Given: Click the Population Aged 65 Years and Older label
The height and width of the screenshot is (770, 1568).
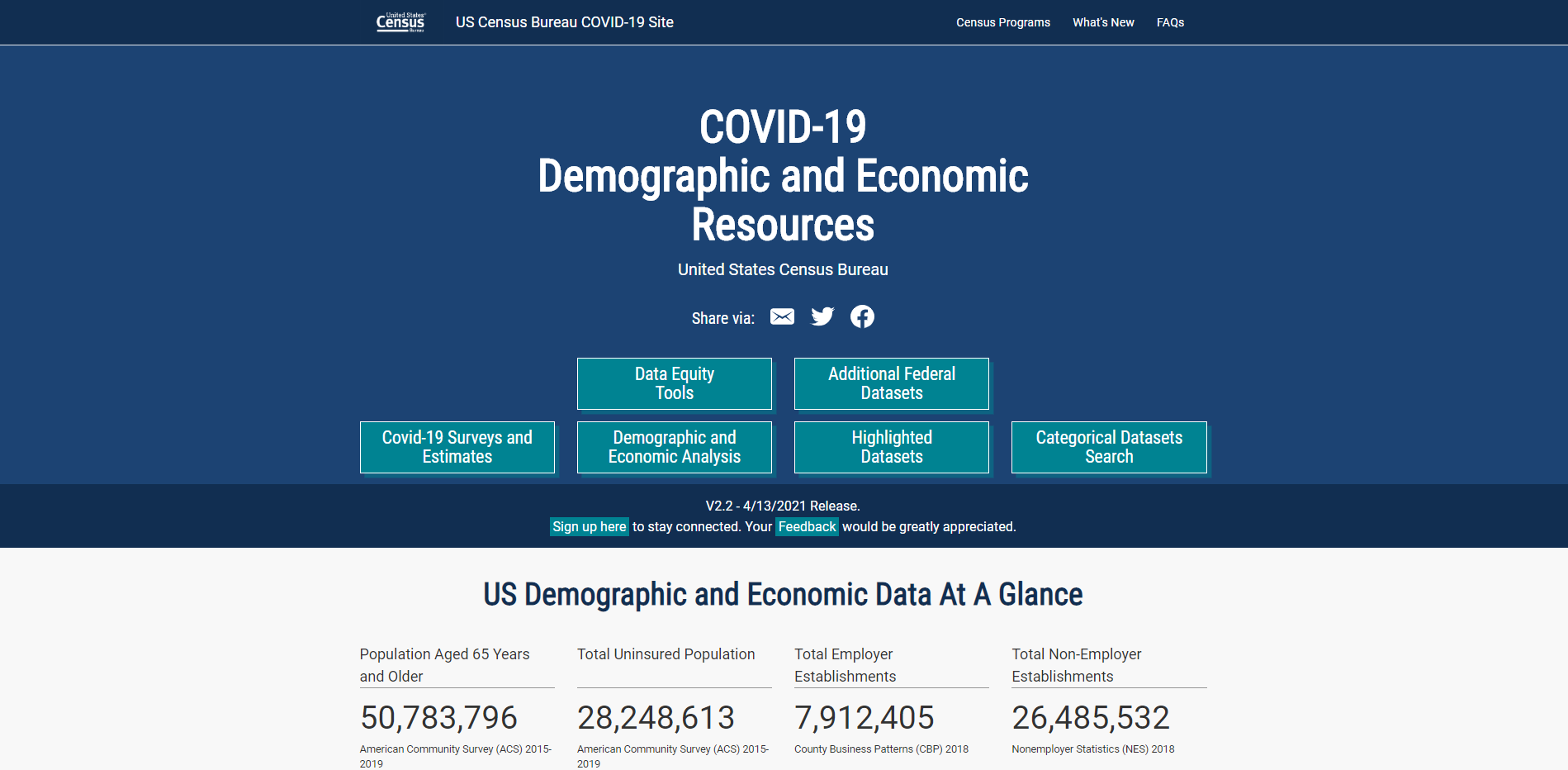Looking at the screenshot, I should (x=445, y=665).
